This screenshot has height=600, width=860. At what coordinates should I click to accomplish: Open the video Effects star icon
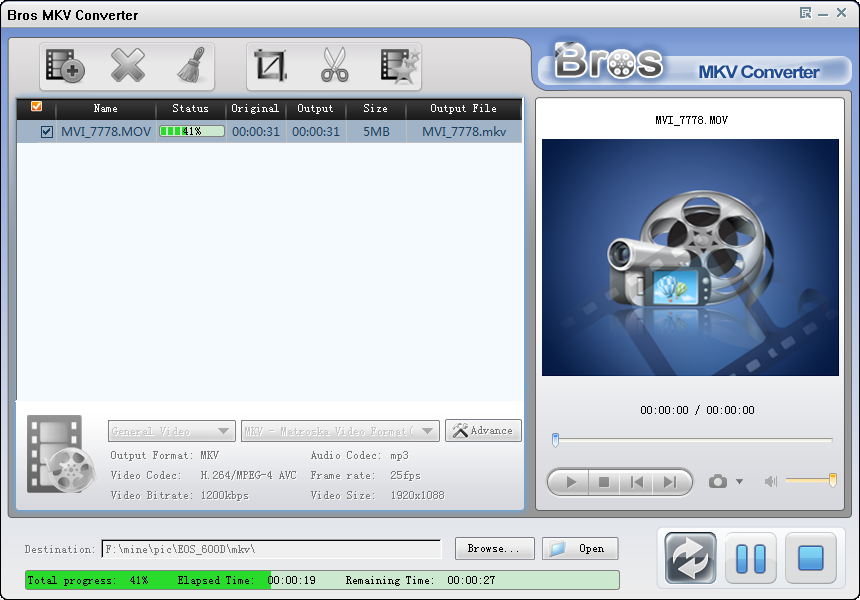pyautogui.click(x=400, y=66)
